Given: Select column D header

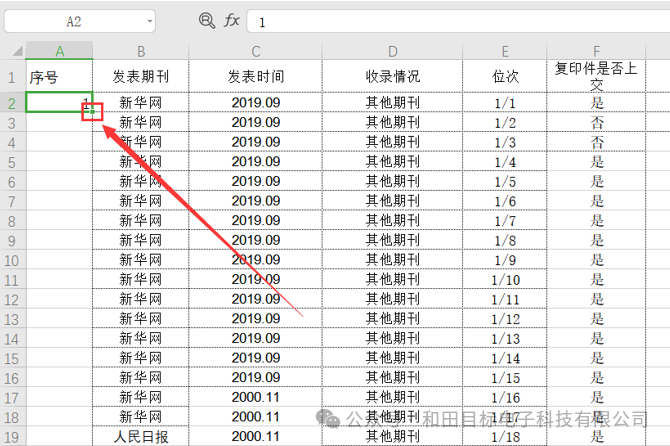Looking at the screenshot, I should pyautogui.click(x=392, y=51).
